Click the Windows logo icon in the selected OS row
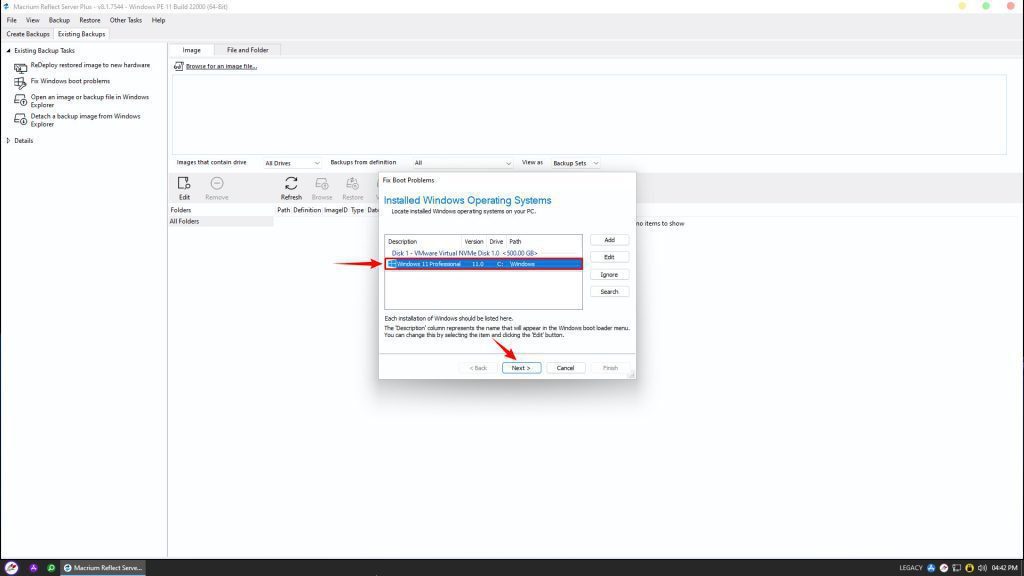 pos(392,264)
